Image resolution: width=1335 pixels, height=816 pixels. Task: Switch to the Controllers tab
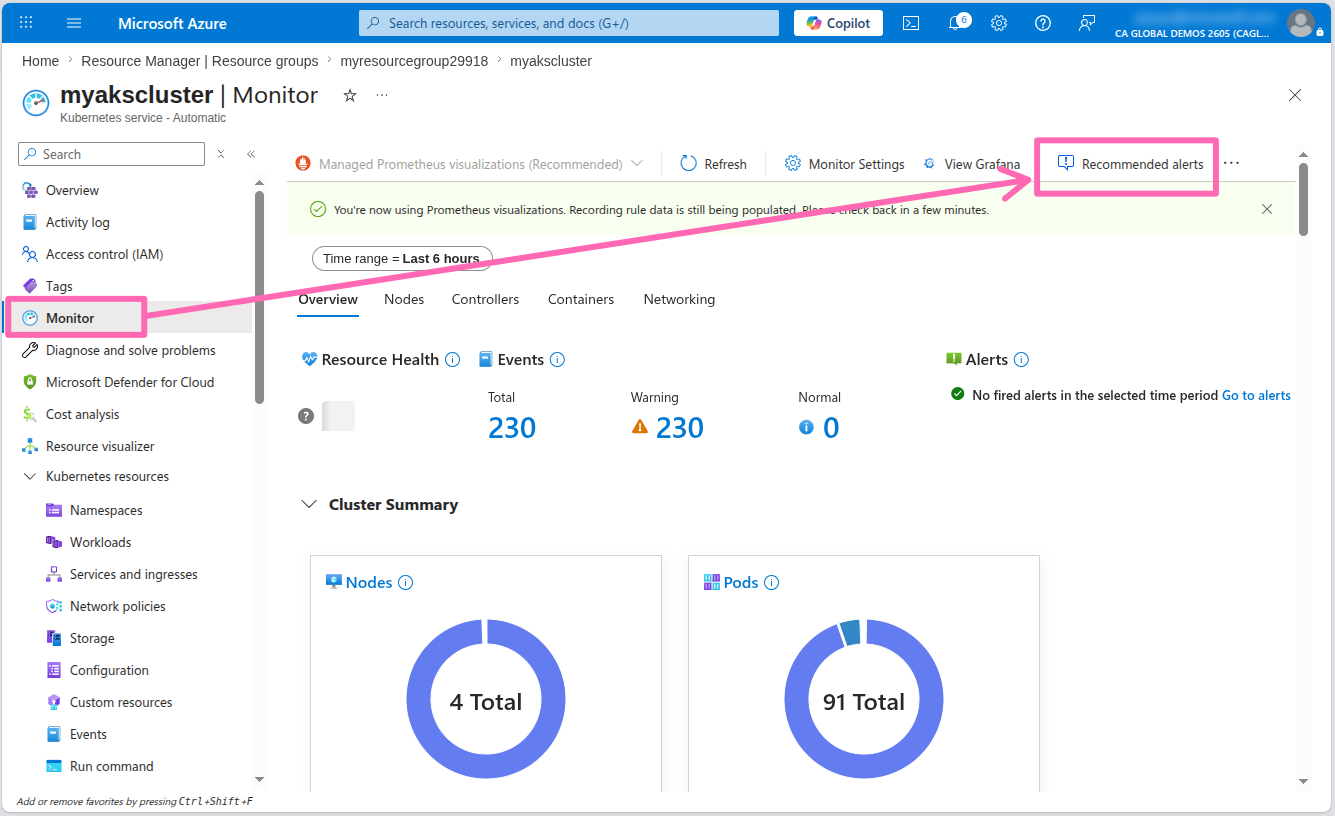485,299
